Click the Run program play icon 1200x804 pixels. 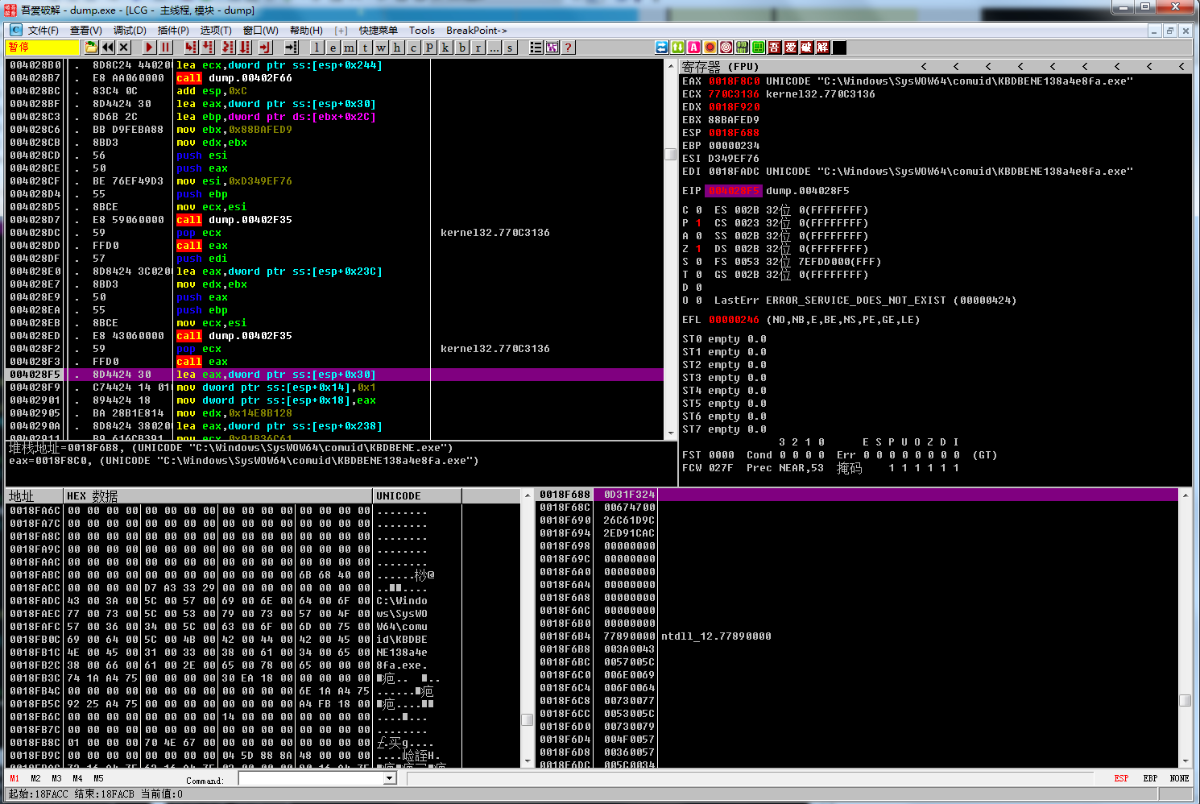coord(150,47)
